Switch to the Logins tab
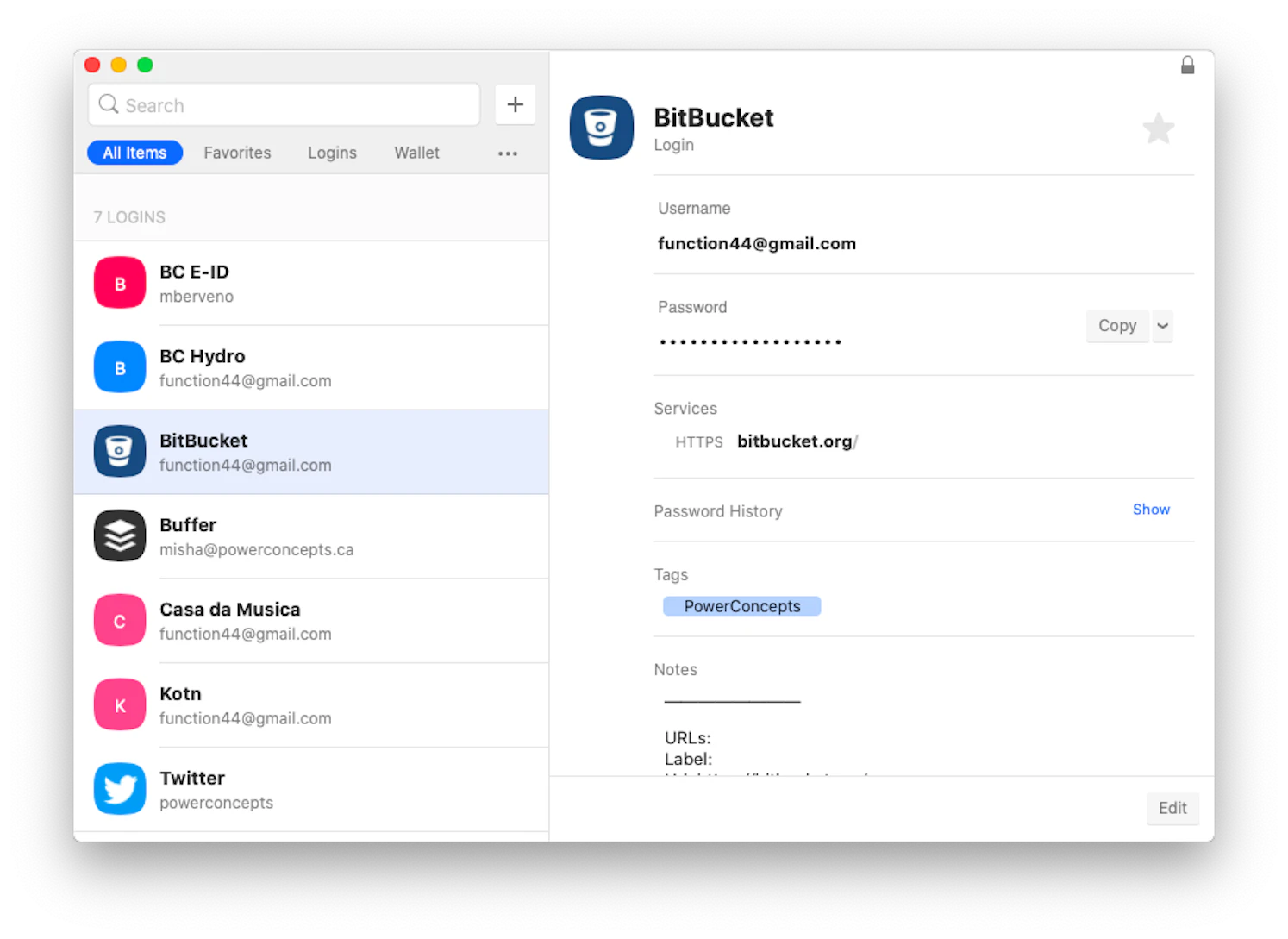Viewport: 1288px width, 939px height. click(x=332, y=153)
